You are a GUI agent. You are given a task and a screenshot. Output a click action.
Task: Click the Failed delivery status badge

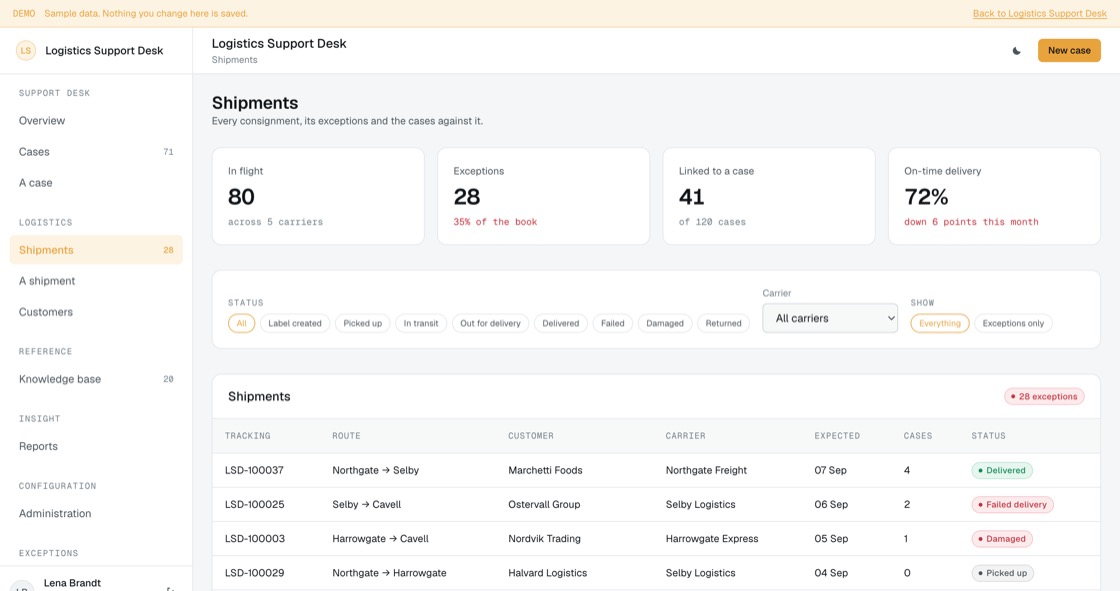[1012, 505]
